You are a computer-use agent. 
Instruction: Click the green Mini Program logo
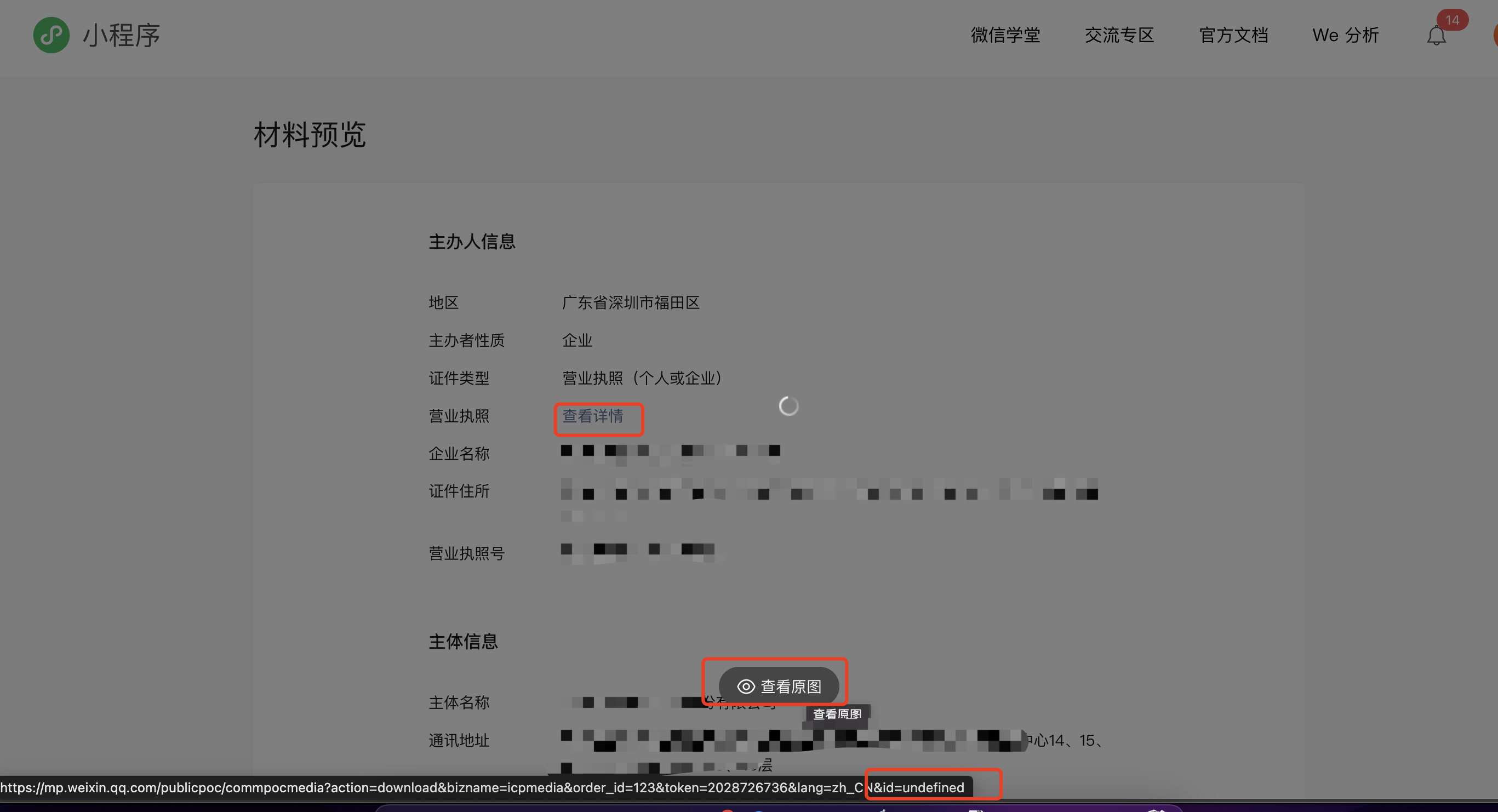click(x=51, y=35)
